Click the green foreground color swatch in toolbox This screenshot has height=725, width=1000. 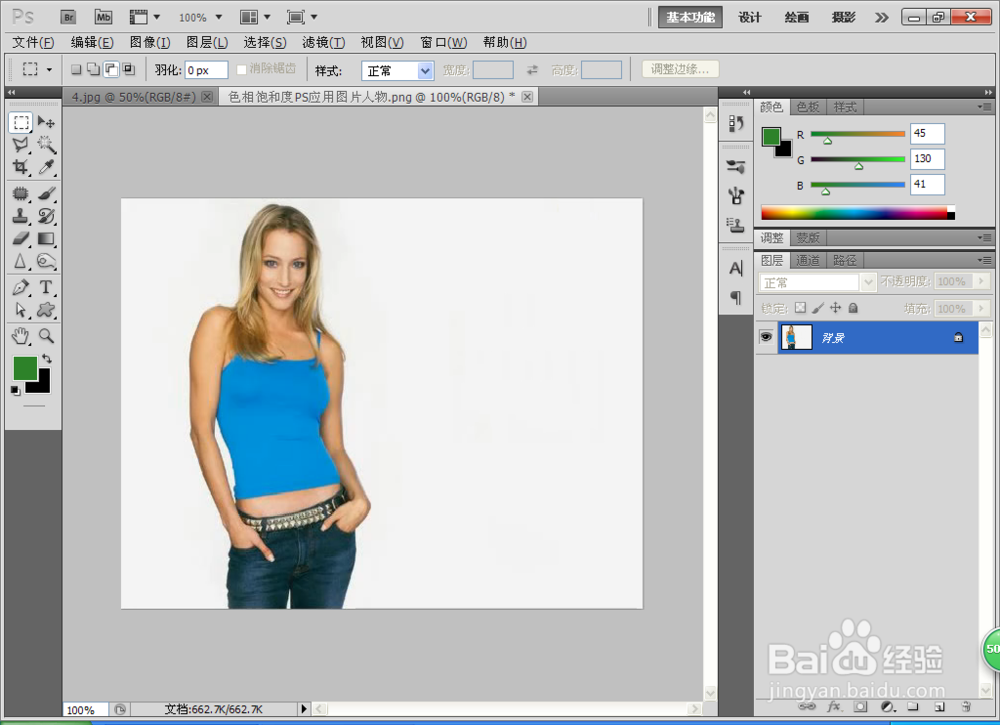[x=24, y=369]
